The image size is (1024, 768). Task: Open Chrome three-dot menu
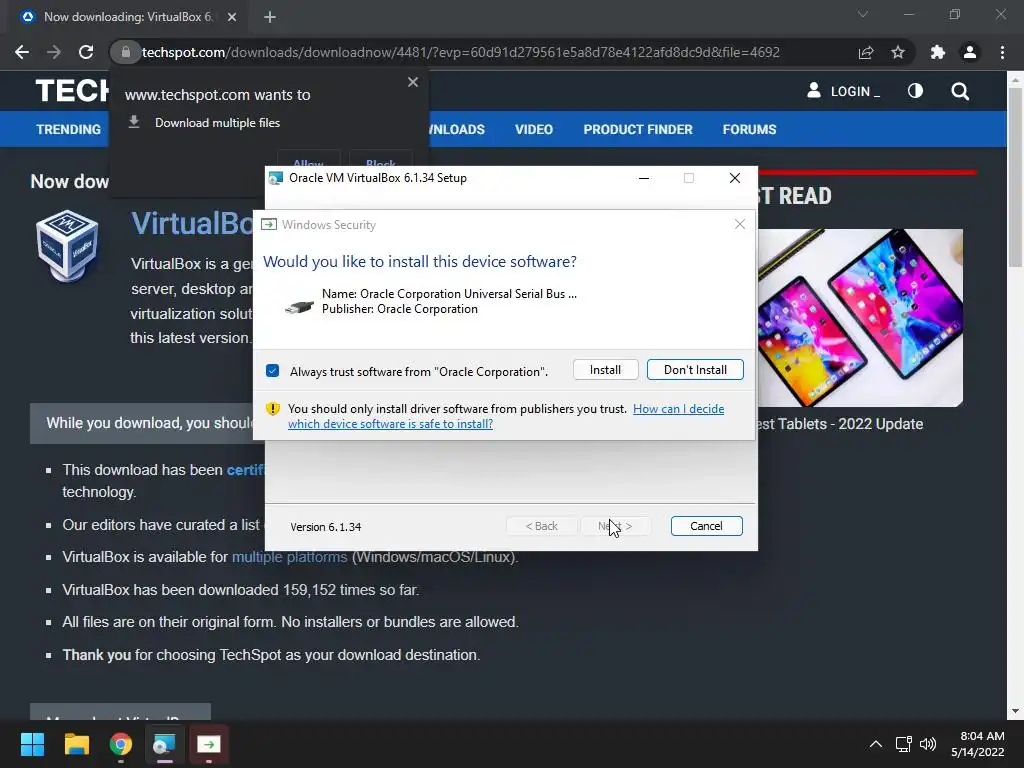click(x=1002, y=52)
